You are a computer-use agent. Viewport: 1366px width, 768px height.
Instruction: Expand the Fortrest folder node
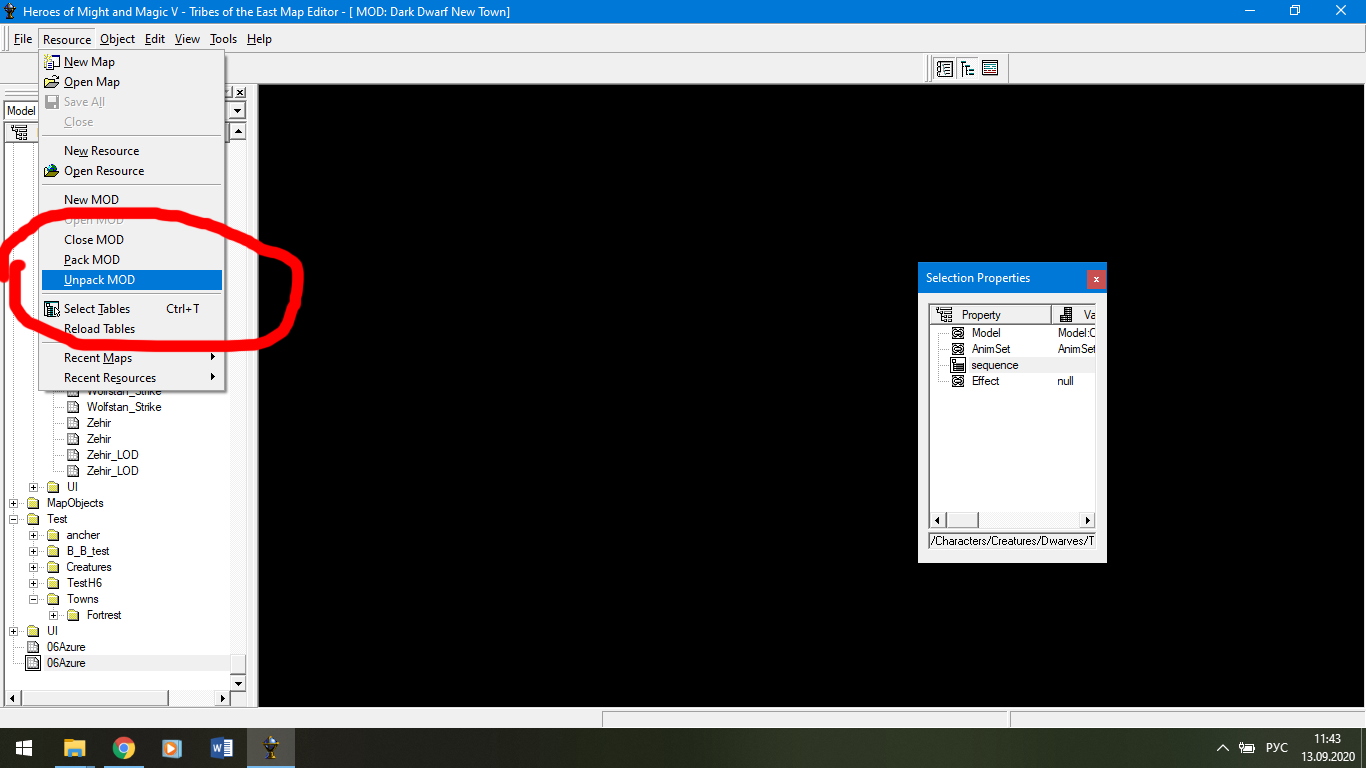pos(53,615)
